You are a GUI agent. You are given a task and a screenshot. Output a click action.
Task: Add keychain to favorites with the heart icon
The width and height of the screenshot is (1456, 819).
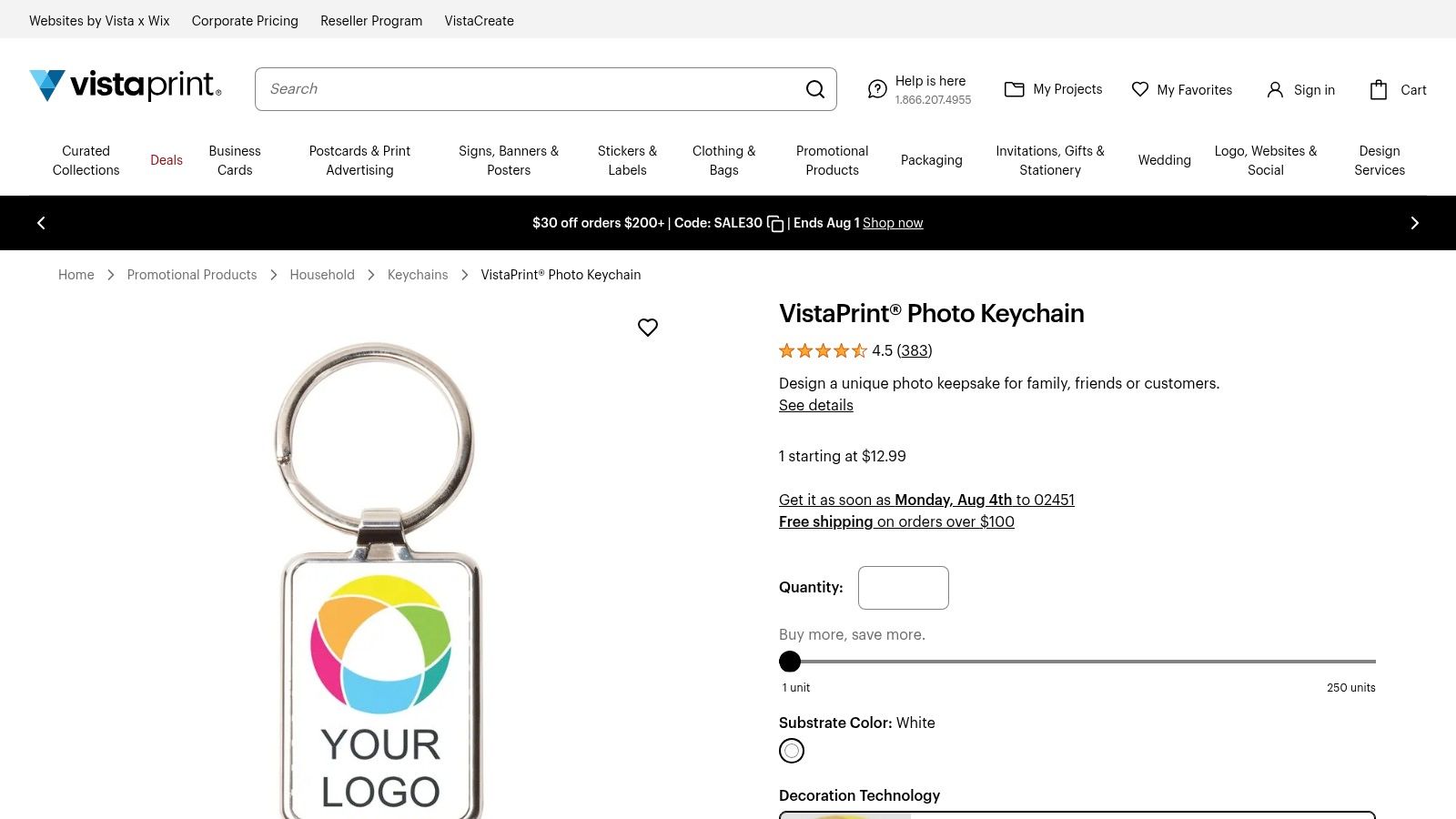coord(648,327)
